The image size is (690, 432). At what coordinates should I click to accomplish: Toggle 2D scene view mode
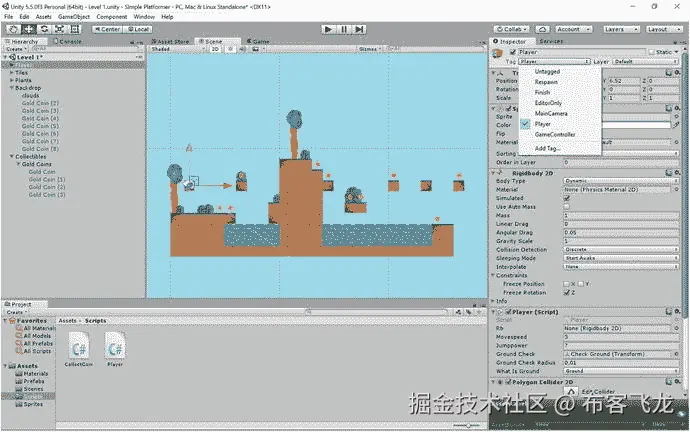pyautogui.click(x=215, y=49)
